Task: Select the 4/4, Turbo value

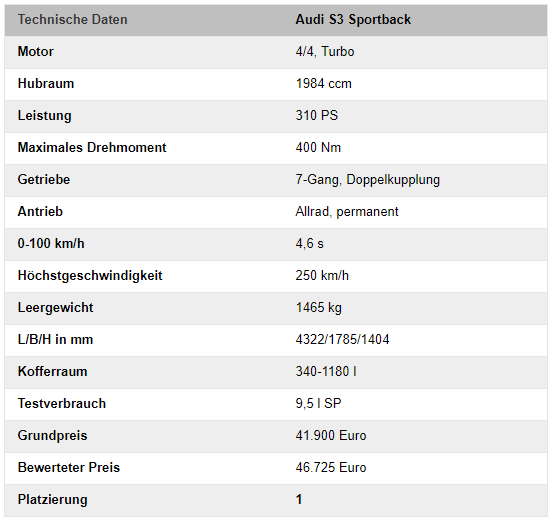Action: [325, 52]
